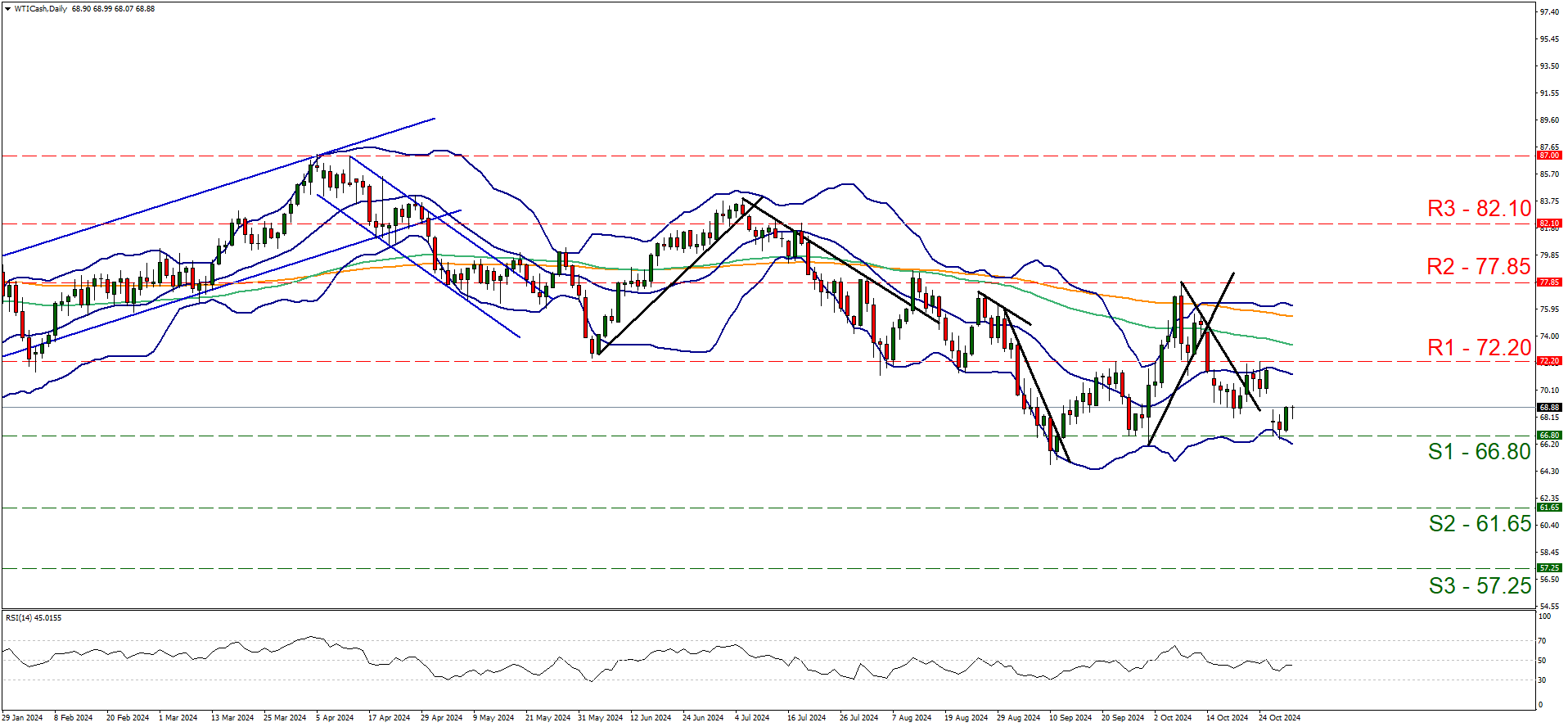The image size is (1568, 727).
Task: Select the S1 - 66.80 support label
Action: click(1478, 452)
